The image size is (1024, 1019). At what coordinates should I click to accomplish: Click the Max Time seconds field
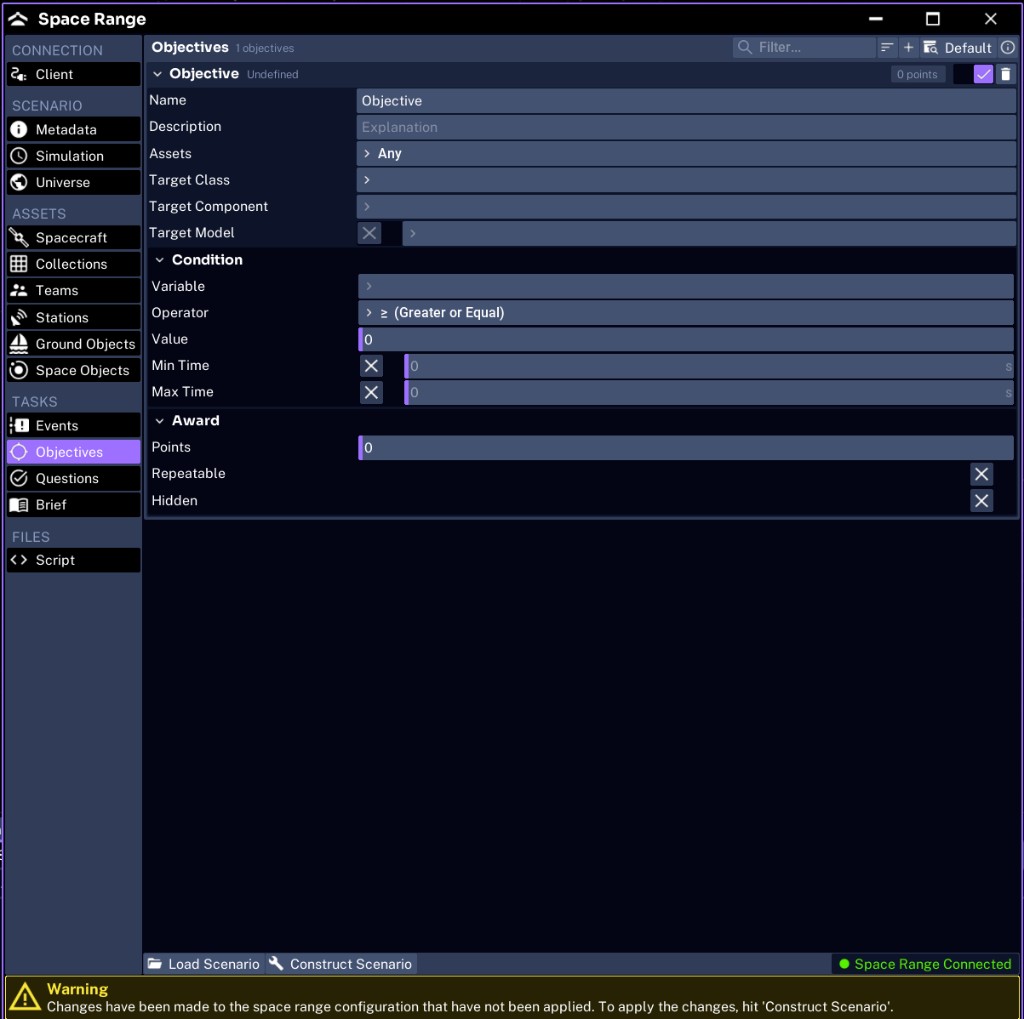click(x=709, y=393)
